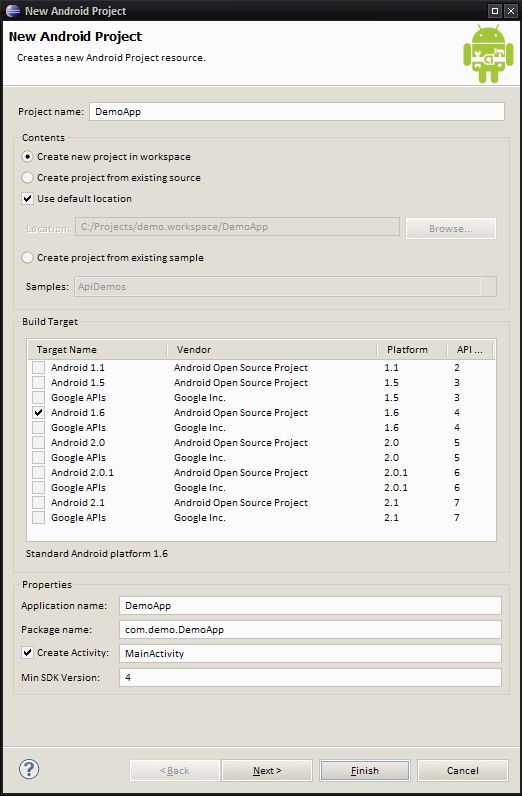Screen dimensions: 522x796
Task: Focus the Project name field
Action: tap(297, 112)
